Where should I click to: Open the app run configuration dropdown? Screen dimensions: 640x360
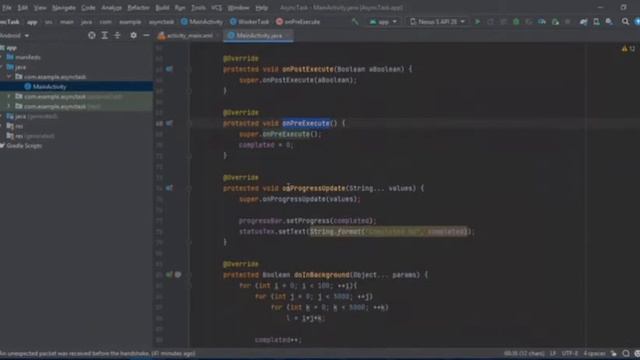tap(383, 22)
